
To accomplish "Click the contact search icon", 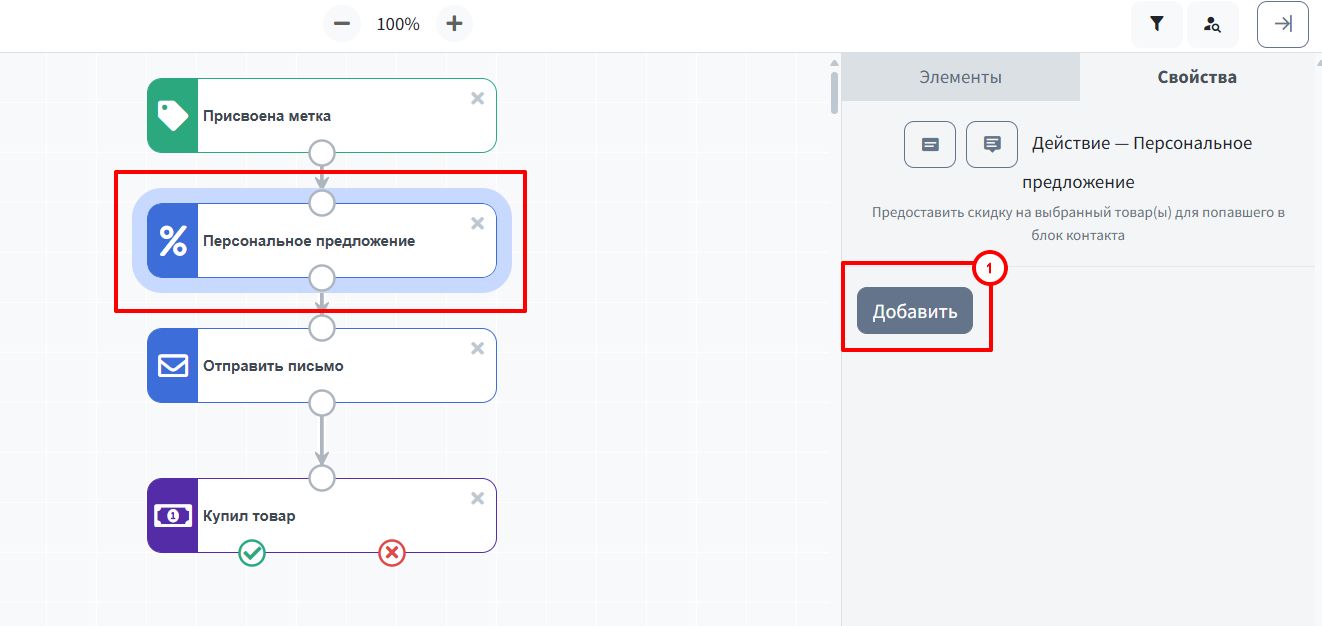I will [x=1213, y=24].
